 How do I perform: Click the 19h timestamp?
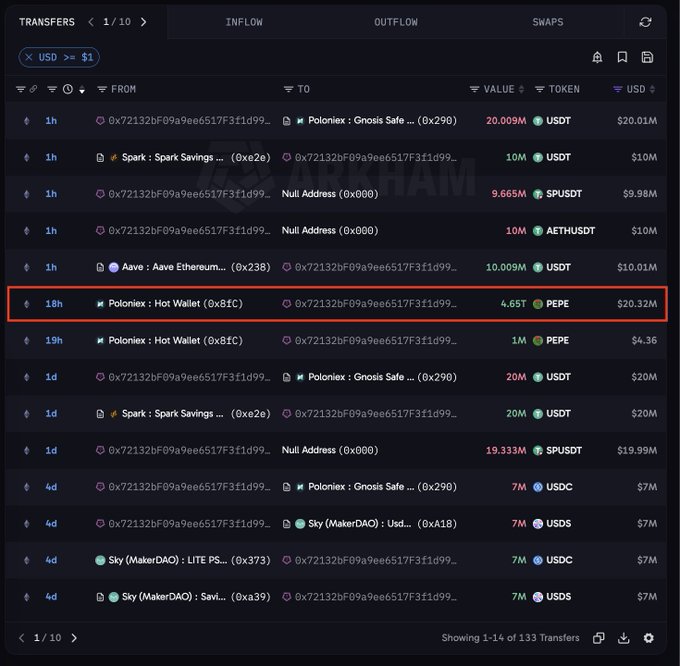(x=54, y=340)
